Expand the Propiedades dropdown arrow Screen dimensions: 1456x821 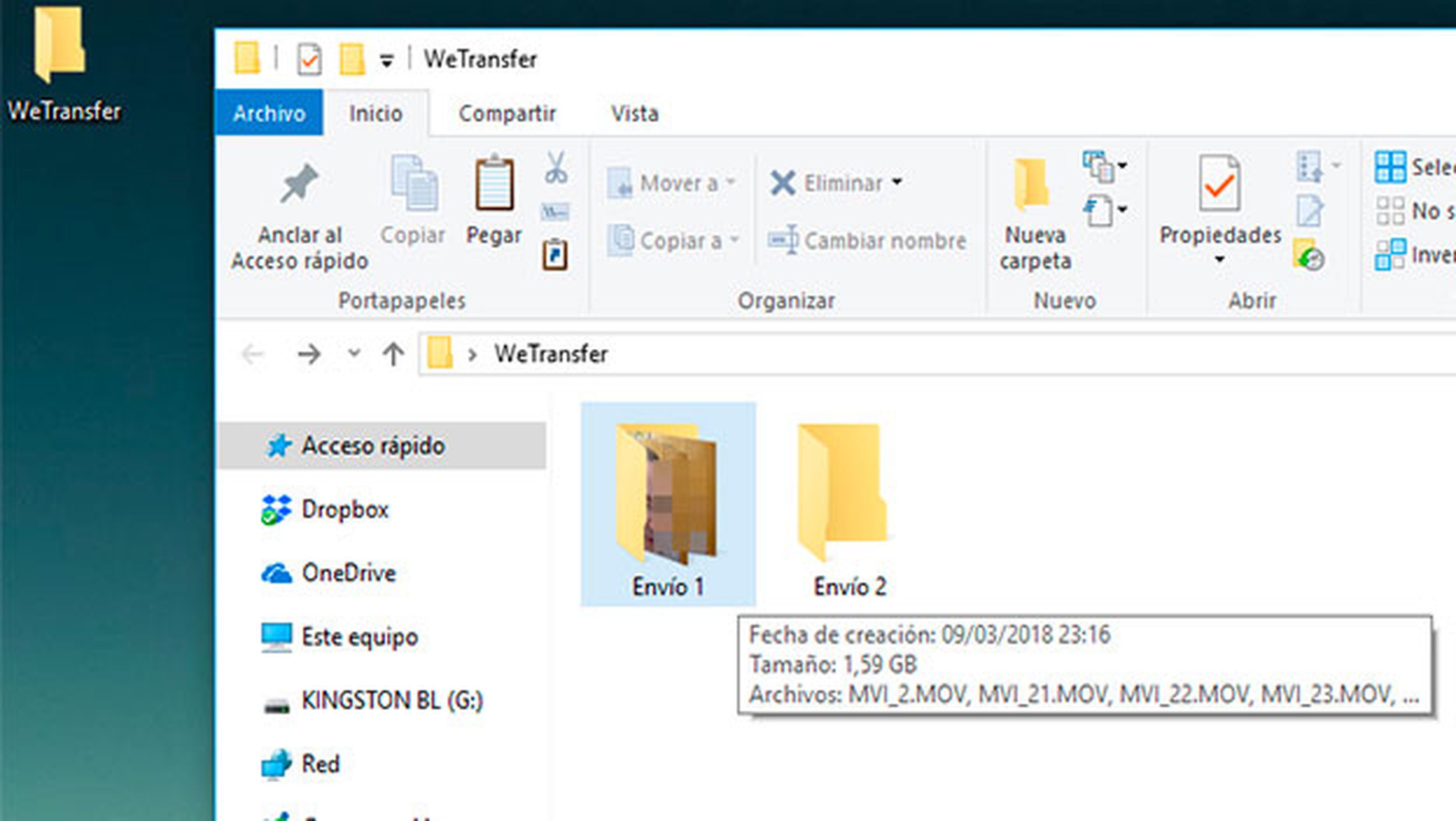pos(1220,260)
